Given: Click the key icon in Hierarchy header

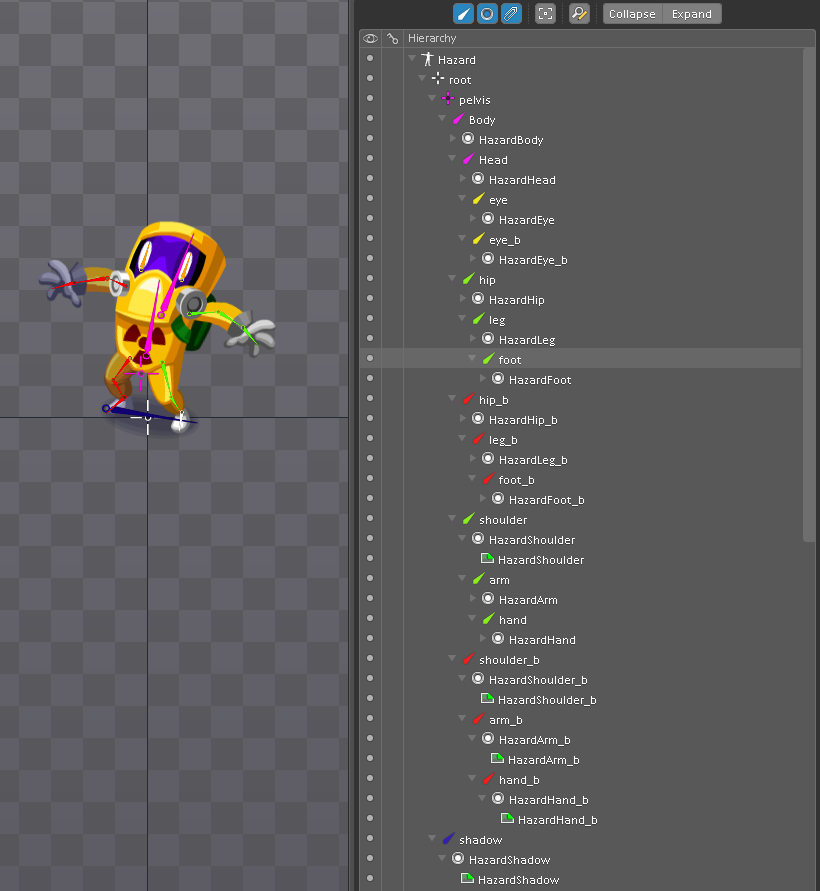Looking at the screenshot, I should coord(392,38).
